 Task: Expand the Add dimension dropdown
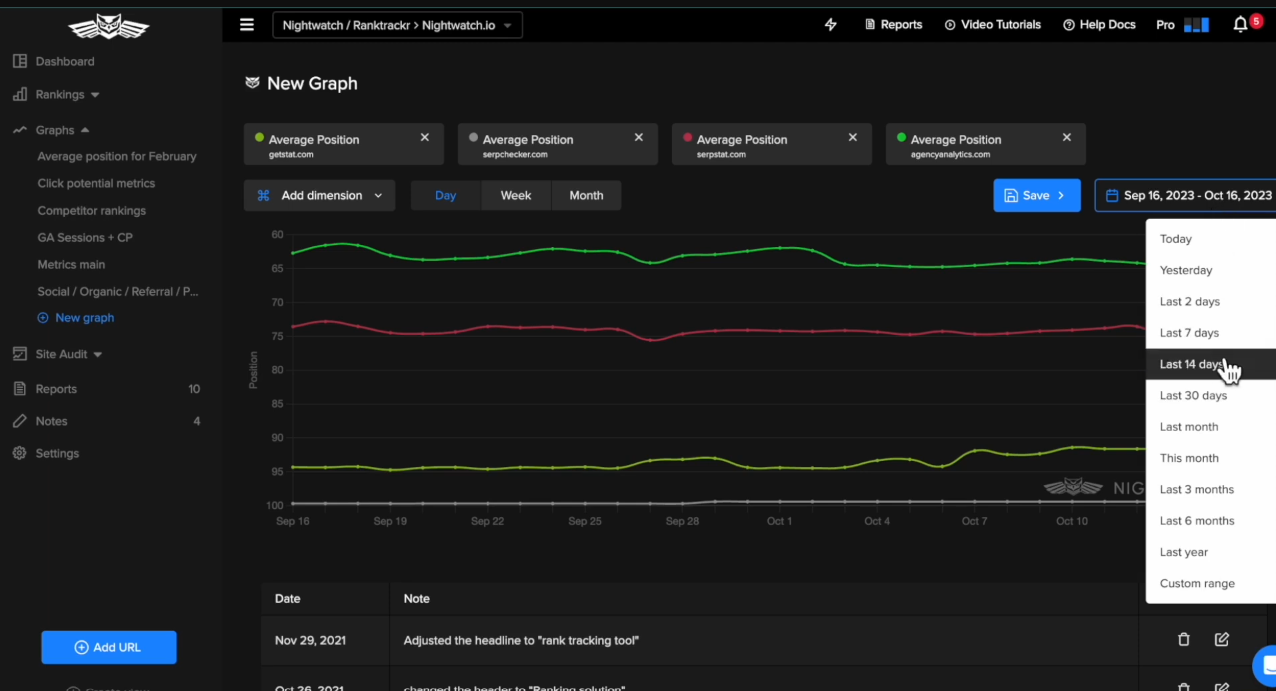click(319, 195)
